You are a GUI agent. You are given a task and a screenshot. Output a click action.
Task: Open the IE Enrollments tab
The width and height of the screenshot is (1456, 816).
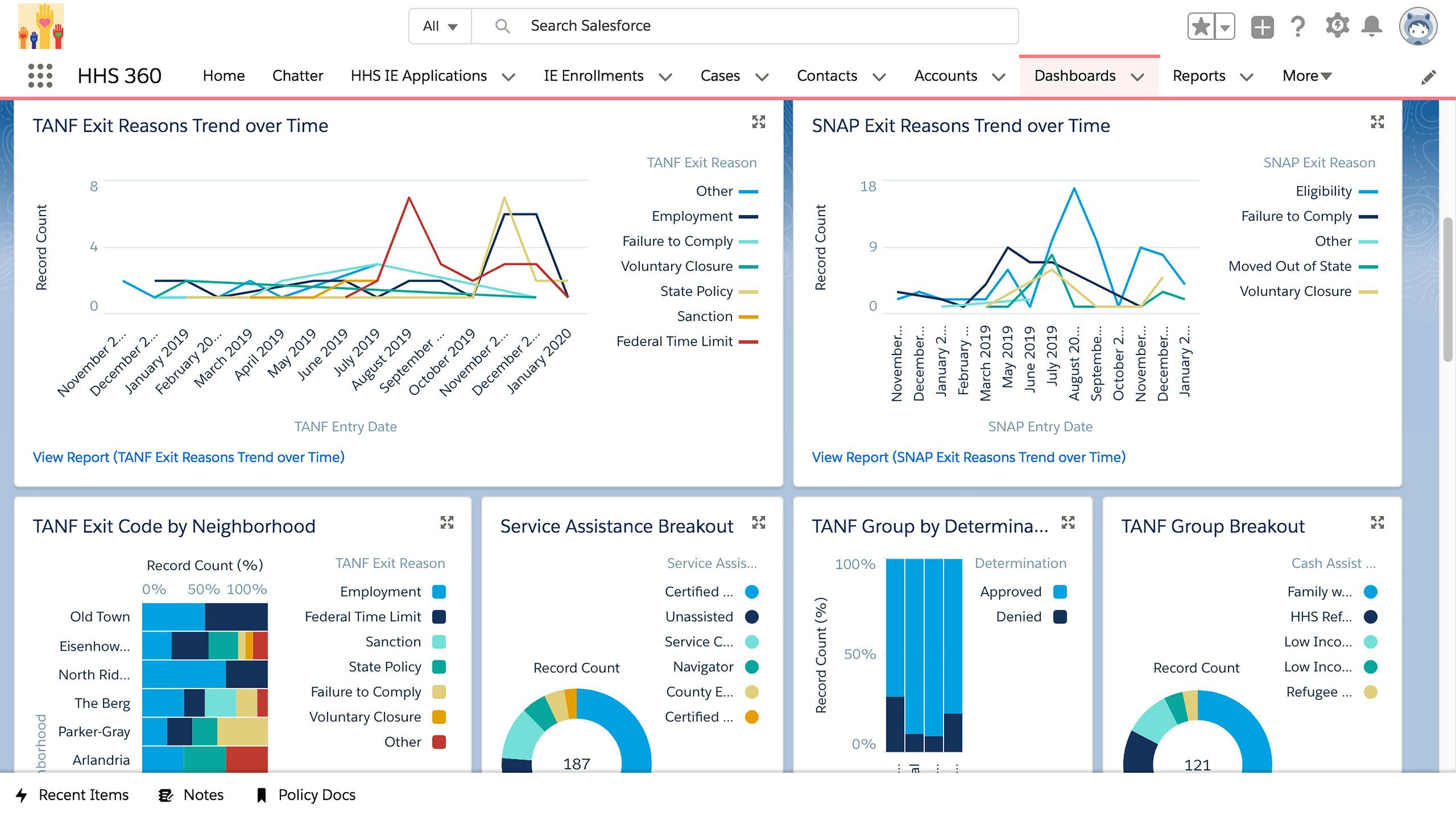pos(593,76)
